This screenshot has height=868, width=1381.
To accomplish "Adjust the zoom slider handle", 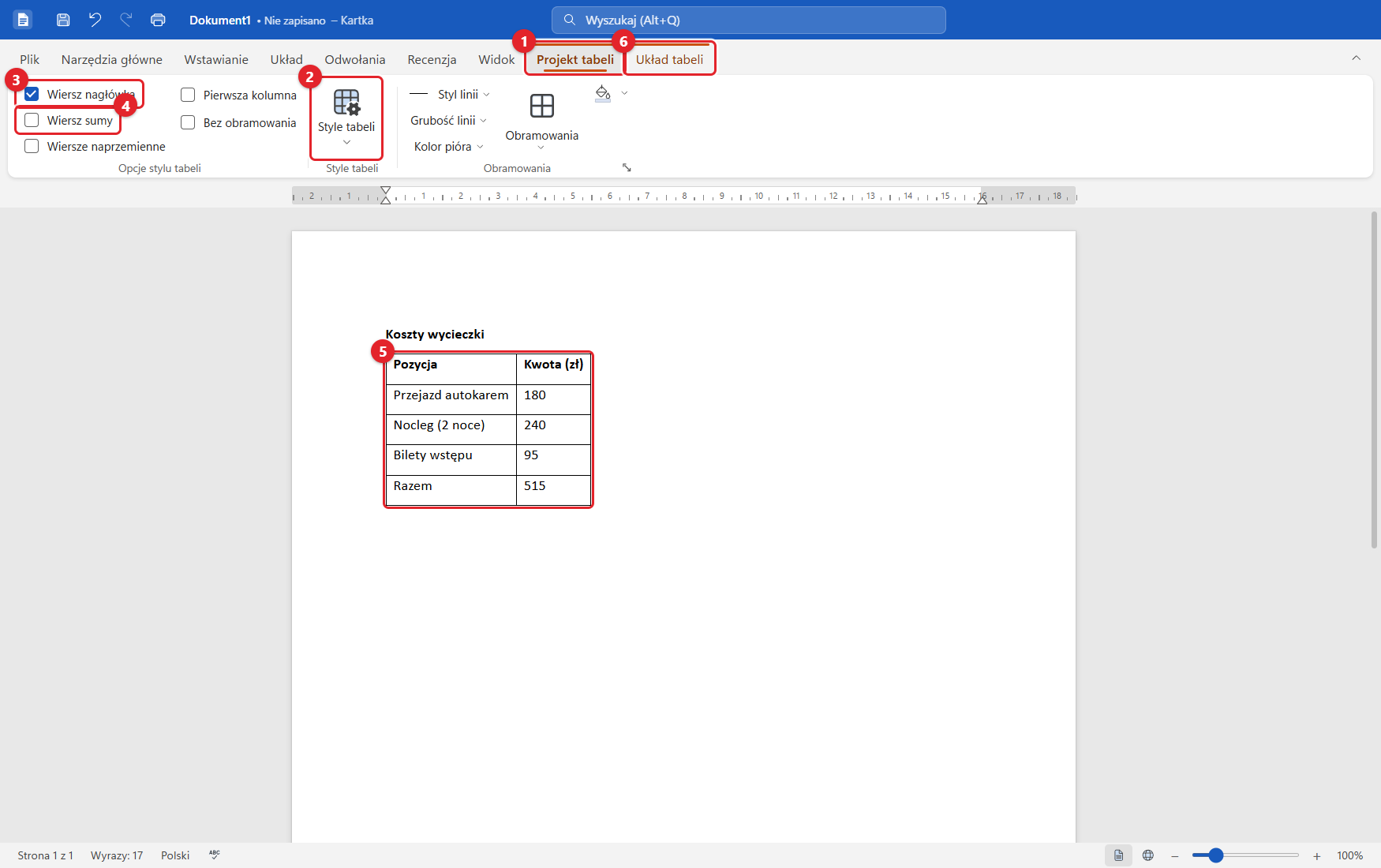I will (1215, 855).
